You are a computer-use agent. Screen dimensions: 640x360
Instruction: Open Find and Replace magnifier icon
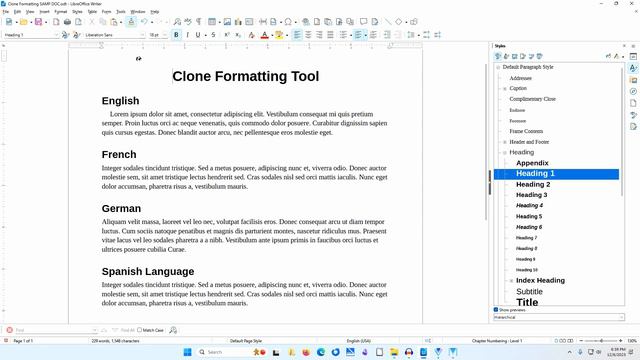point(177,22)
